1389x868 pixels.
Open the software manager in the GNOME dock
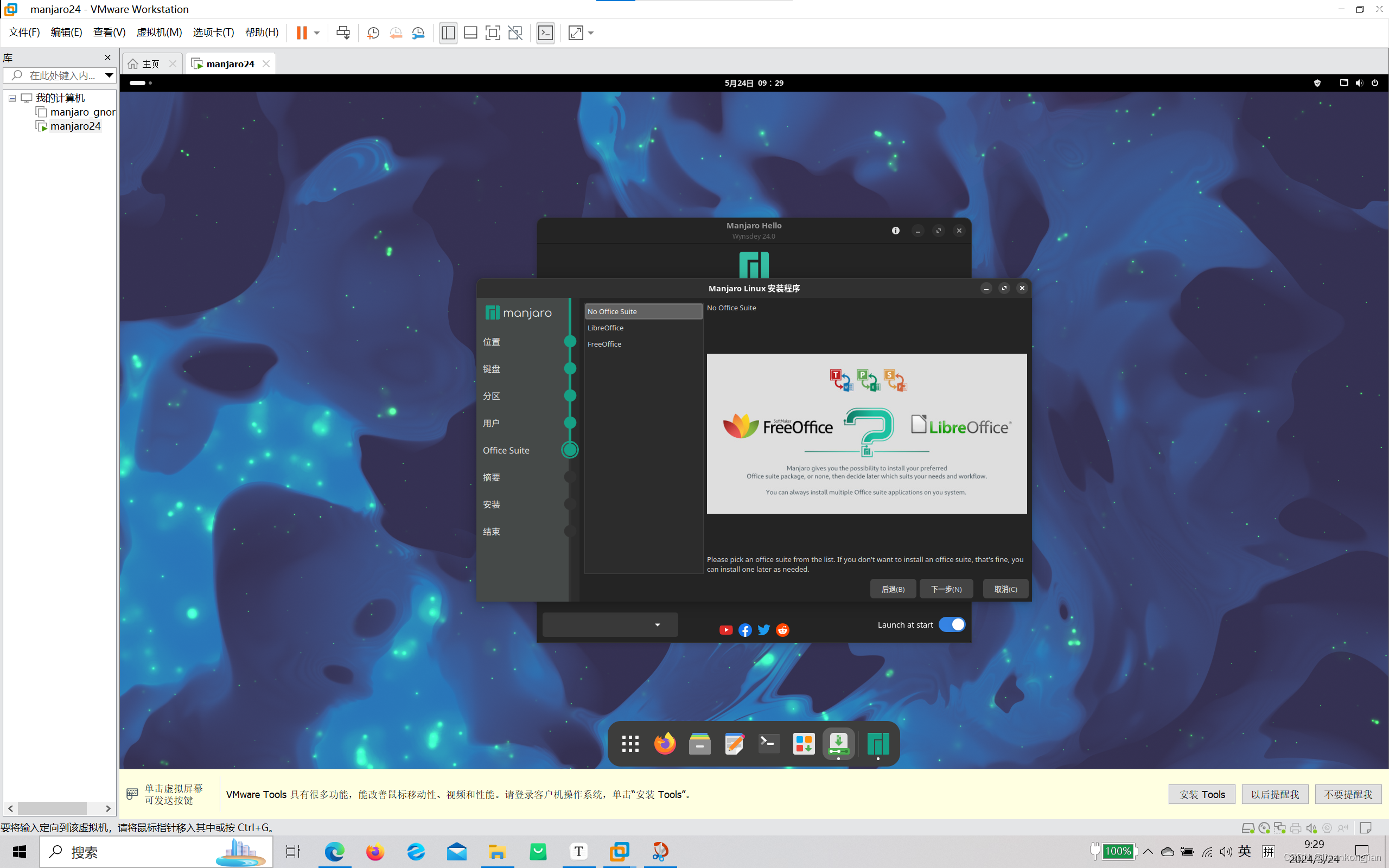pyautogui.click(x=804, y=743)
